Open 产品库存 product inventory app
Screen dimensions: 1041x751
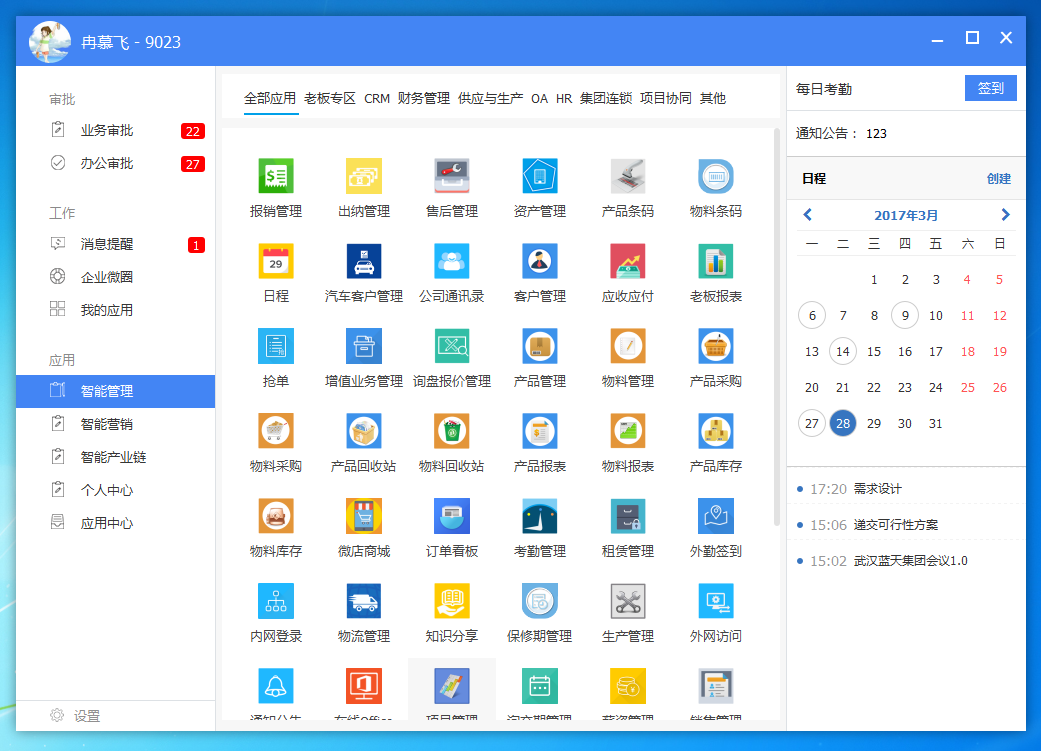click(716, 432)
